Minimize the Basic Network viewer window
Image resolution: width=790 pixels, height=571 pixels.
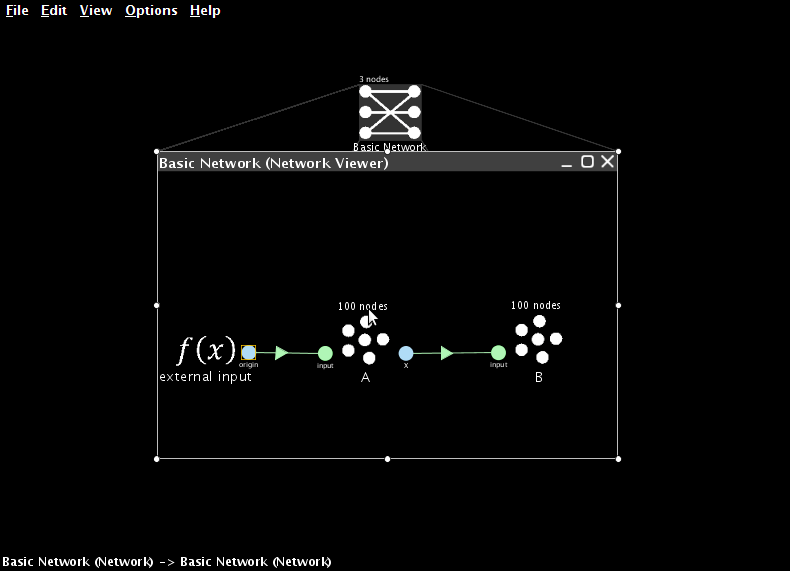tap(566, 162)
